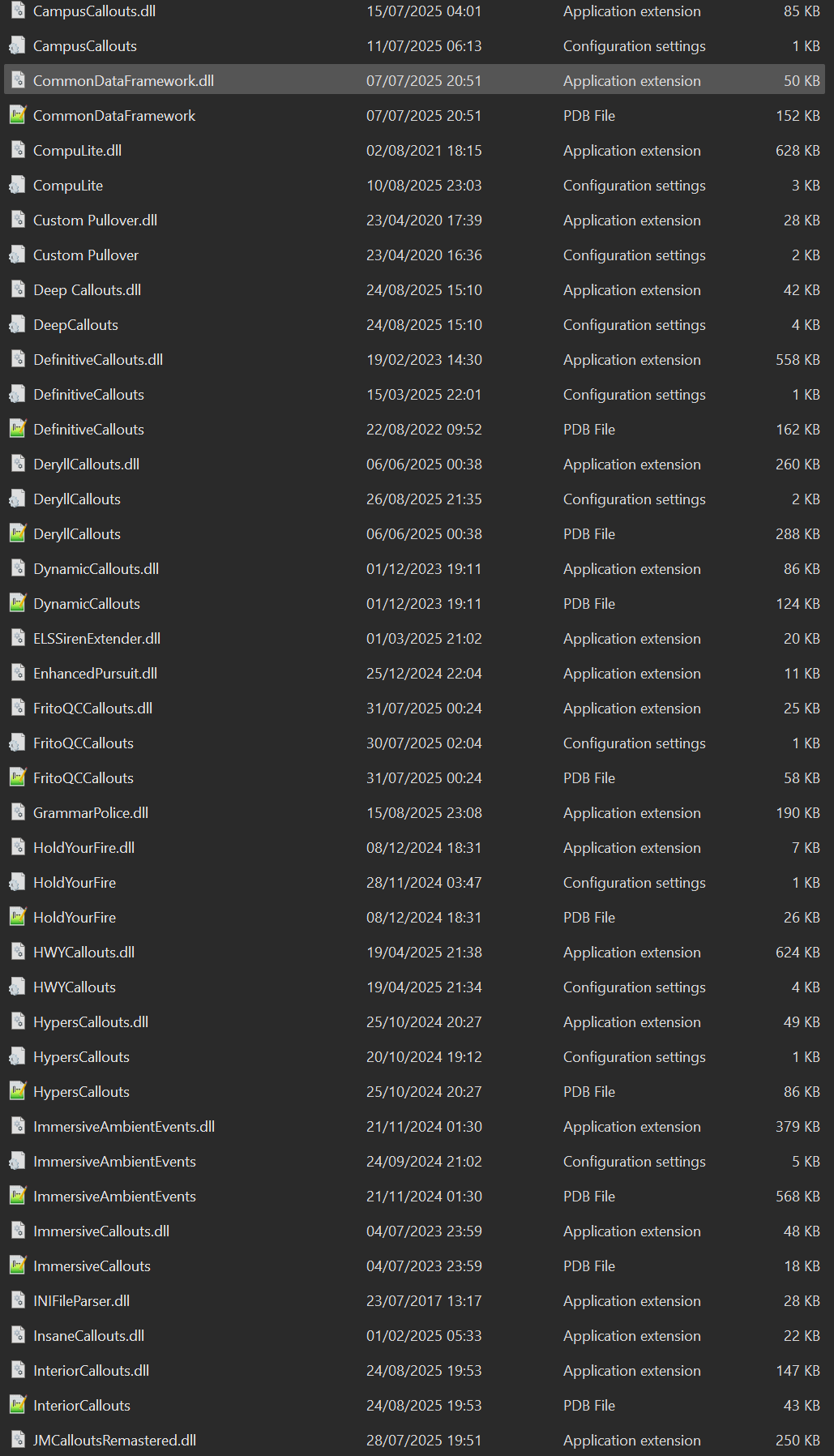834x1456 pixels.
Task: Click the FritoQCCallouts configuration settings icon
Action: pos(17,743)
